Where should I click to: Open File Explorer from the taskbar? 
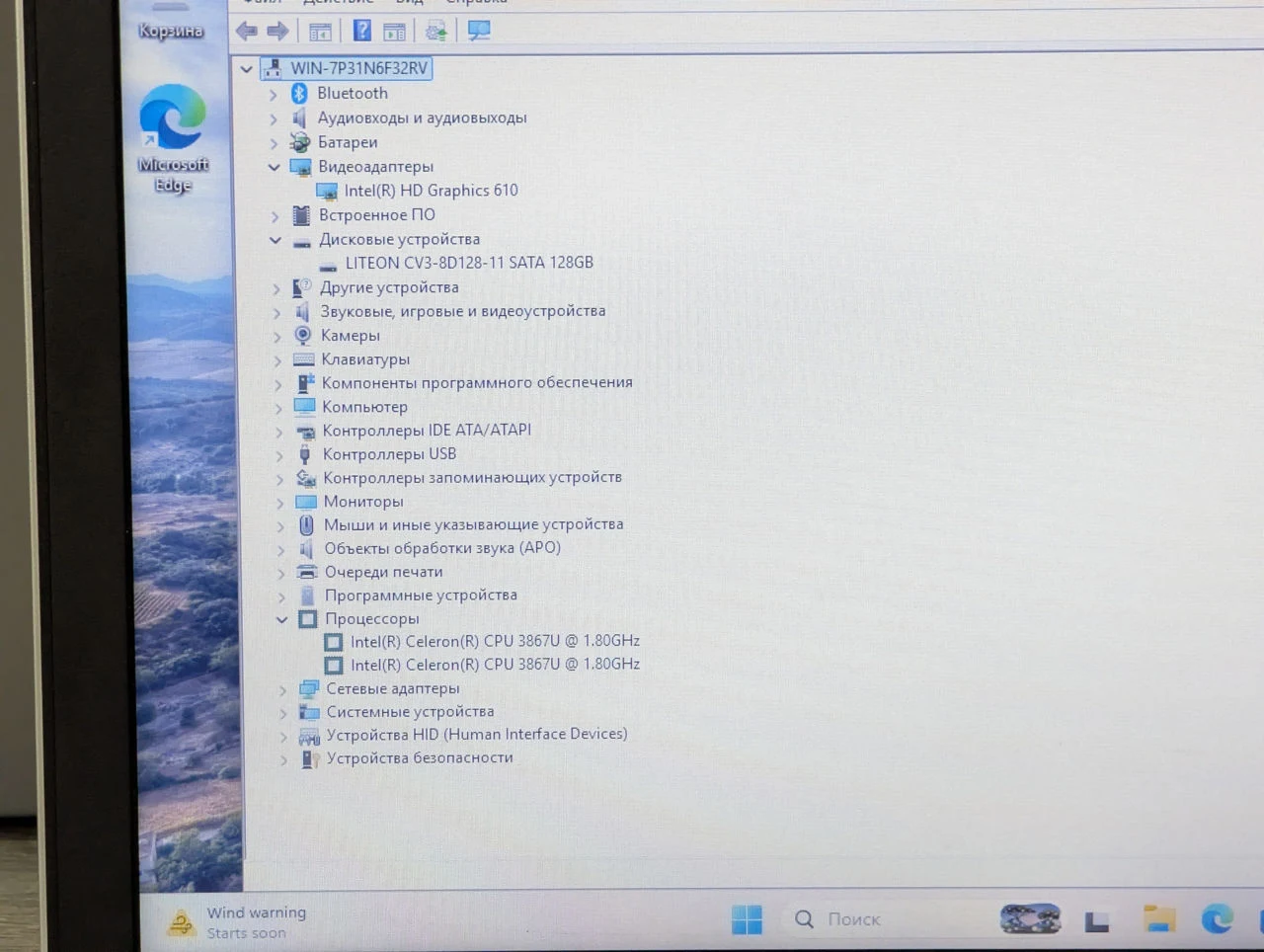pyautogui.click(x=1159, y=919)
